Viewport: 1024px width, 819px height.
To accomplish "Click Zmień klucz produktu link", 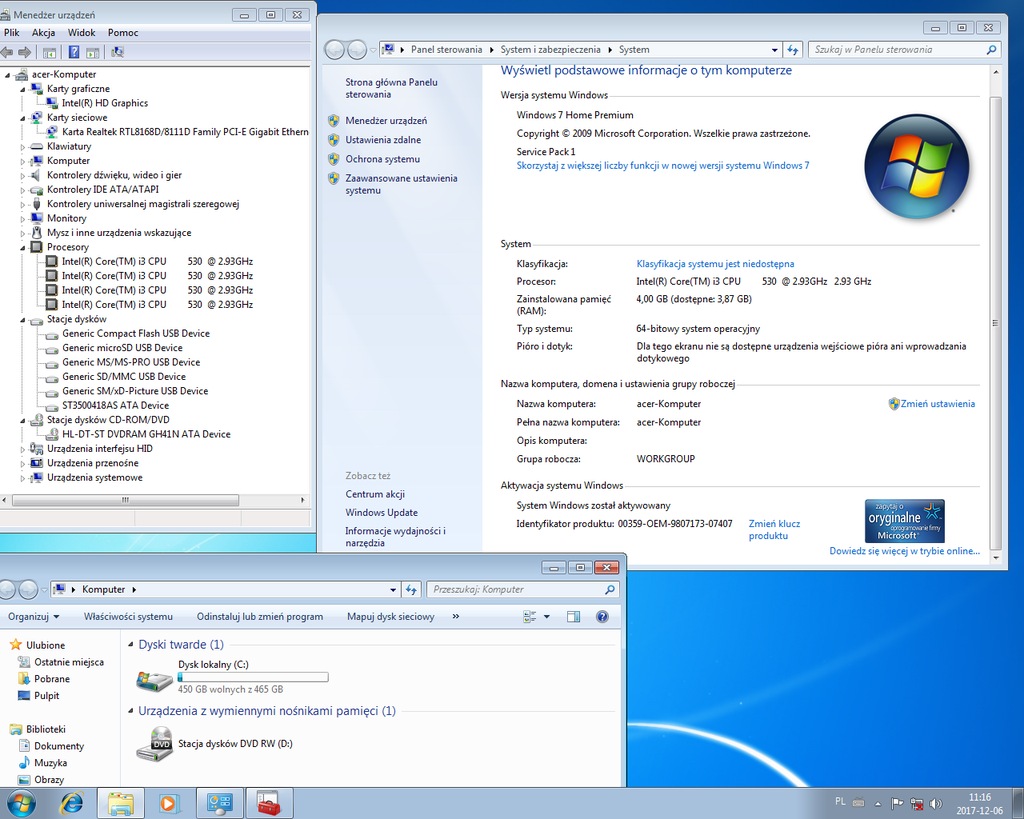I will pos(774,530).
